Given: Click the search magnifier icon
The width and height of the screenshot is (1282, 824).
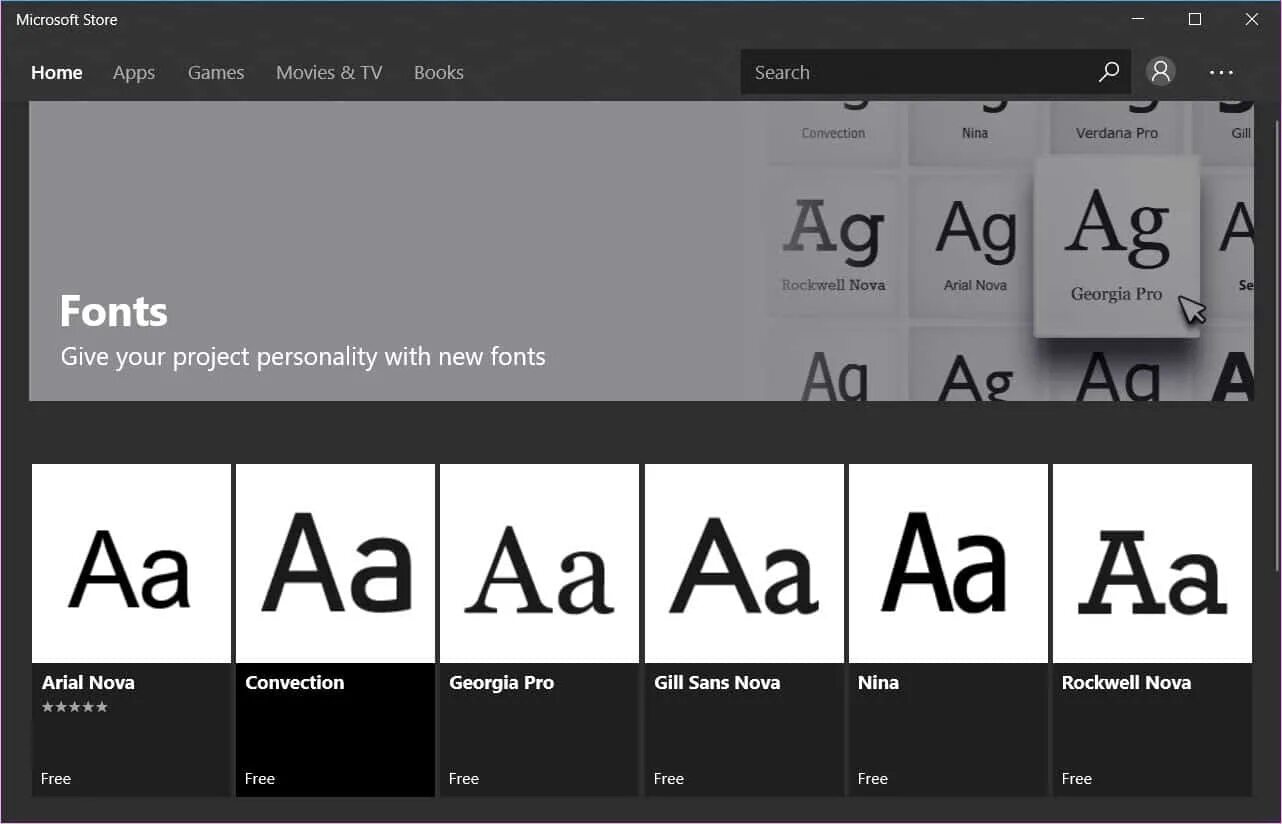Looking at the screenshot, I should (x=1108, y=72).
